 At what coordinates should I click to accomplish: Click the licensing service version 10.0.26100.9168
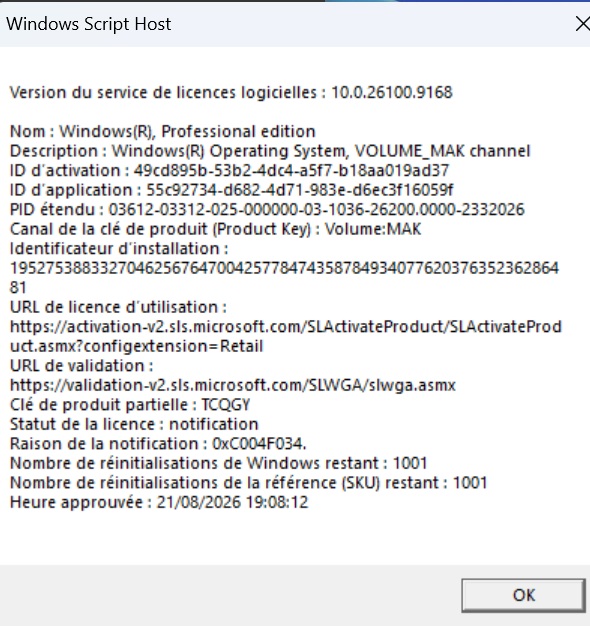tap(392, 93)
